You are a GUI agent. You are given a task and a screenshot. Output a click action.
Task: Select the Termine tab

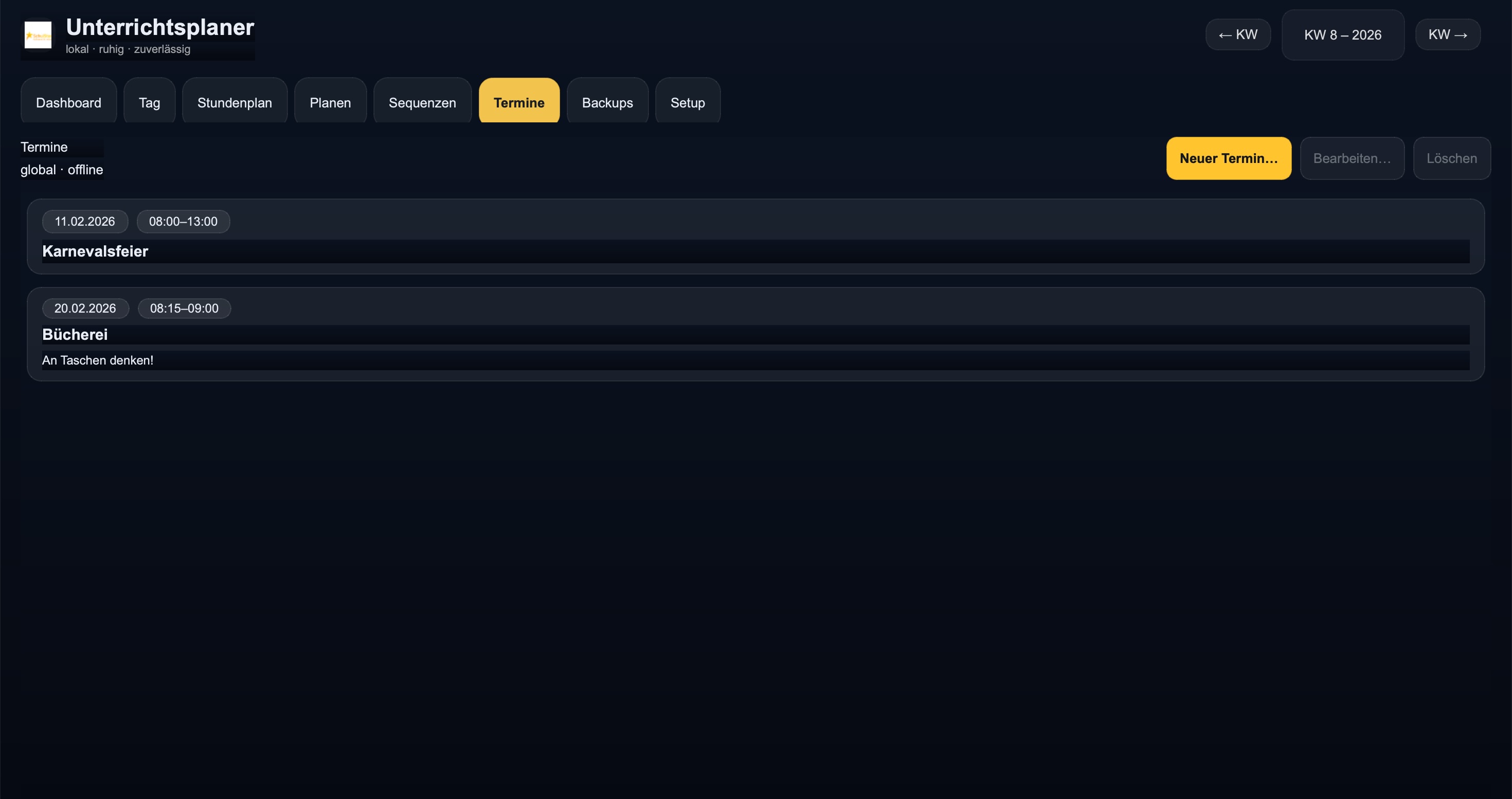point(519,103)
